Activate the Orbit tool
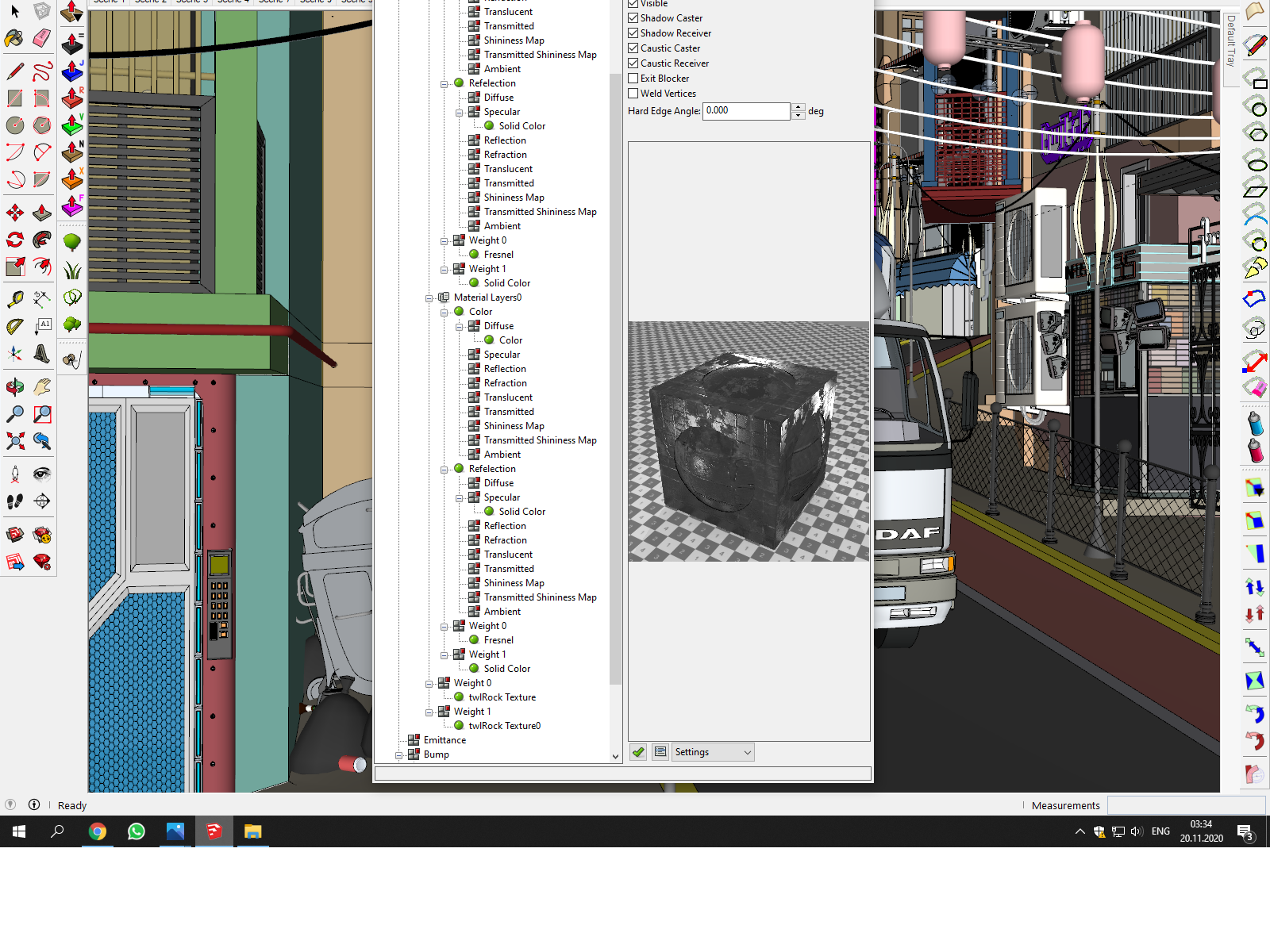Image resolution: width=1270 pixels, height=952 pixels. point(15,387)
